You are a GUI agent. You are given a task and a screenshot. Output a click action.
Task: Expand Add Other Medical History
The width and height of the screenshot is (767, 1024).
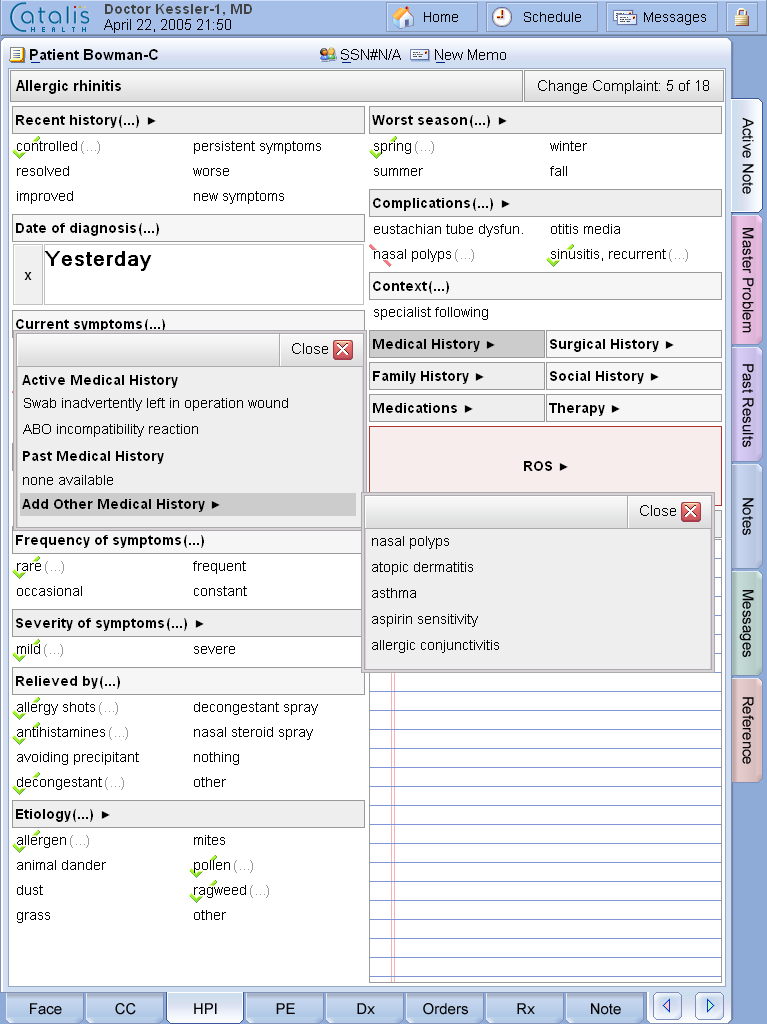point(188,504)
